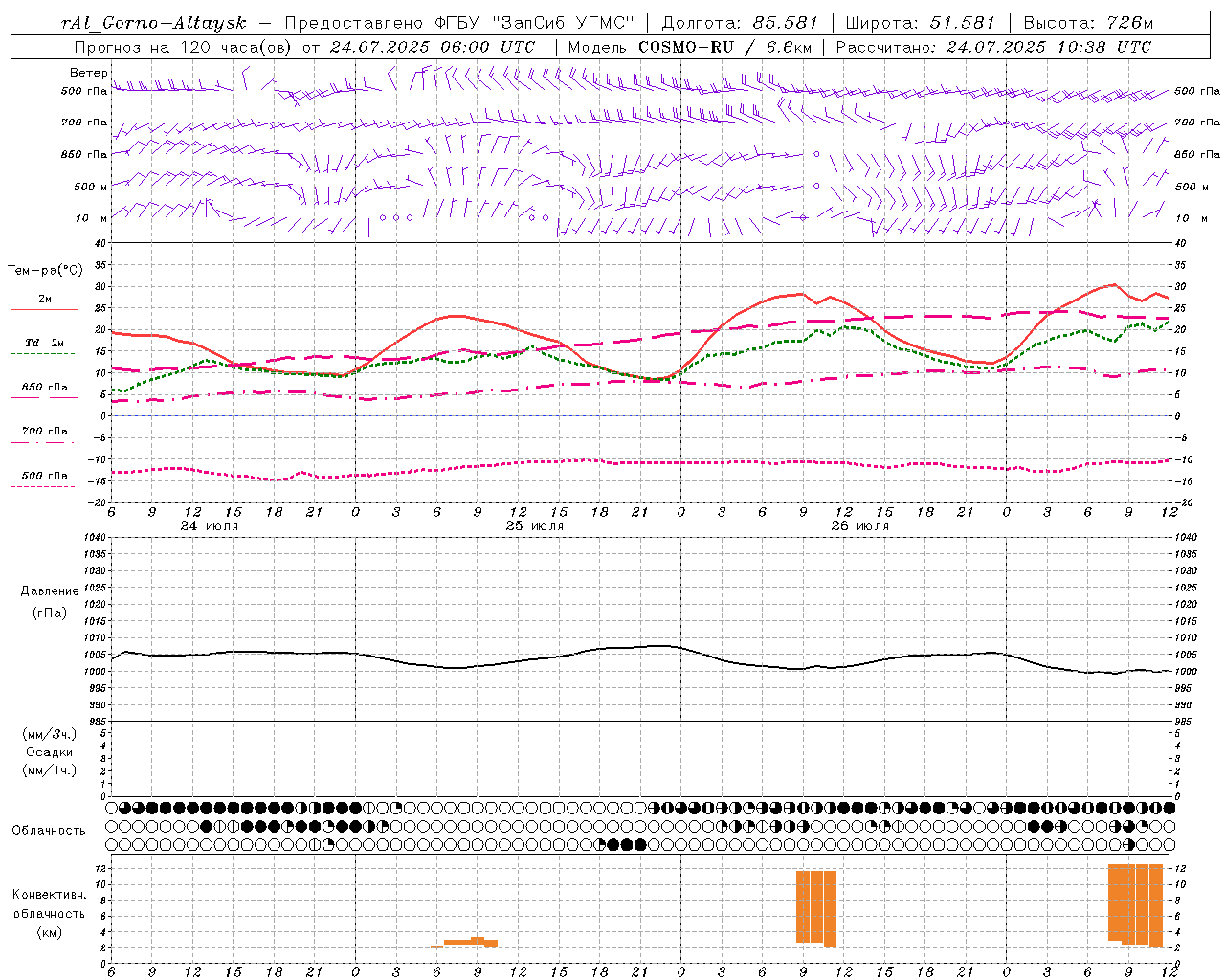Click 700 гПа in the temperature legend
Viewport: 1225px width, 980px height.
45,432
